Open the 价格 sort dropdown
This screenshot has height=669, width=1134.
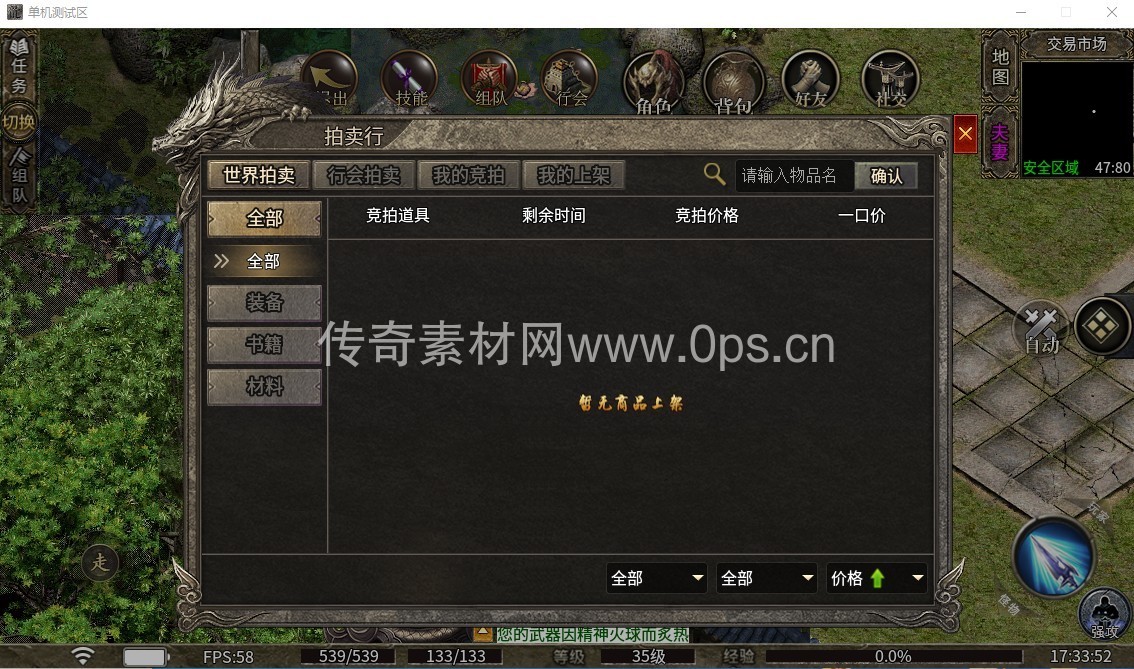(x=877, y=579)
